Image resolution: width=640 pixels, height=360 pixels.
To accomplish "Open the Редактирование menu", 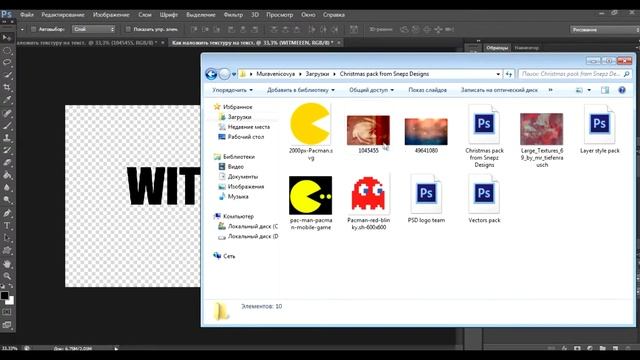I will tap(63, 15).
